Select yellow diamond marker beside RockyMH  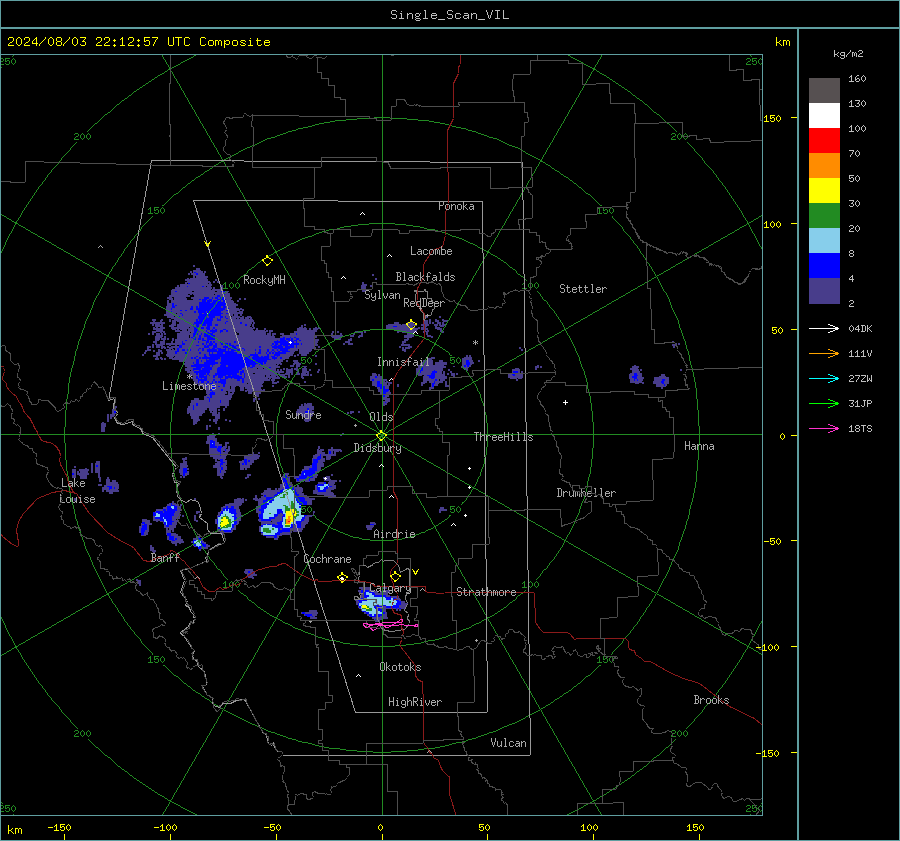(x=267, y=261)
